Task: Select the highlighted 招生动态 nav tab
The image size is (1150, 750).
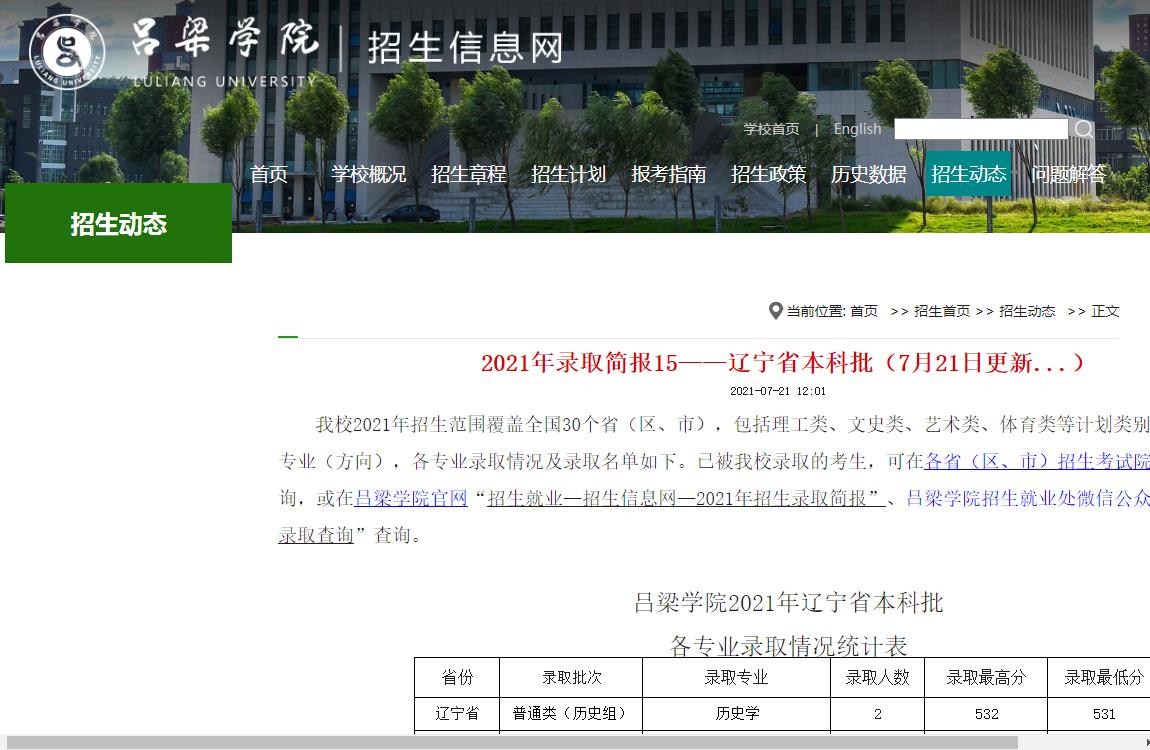Action: pos(968,174)
